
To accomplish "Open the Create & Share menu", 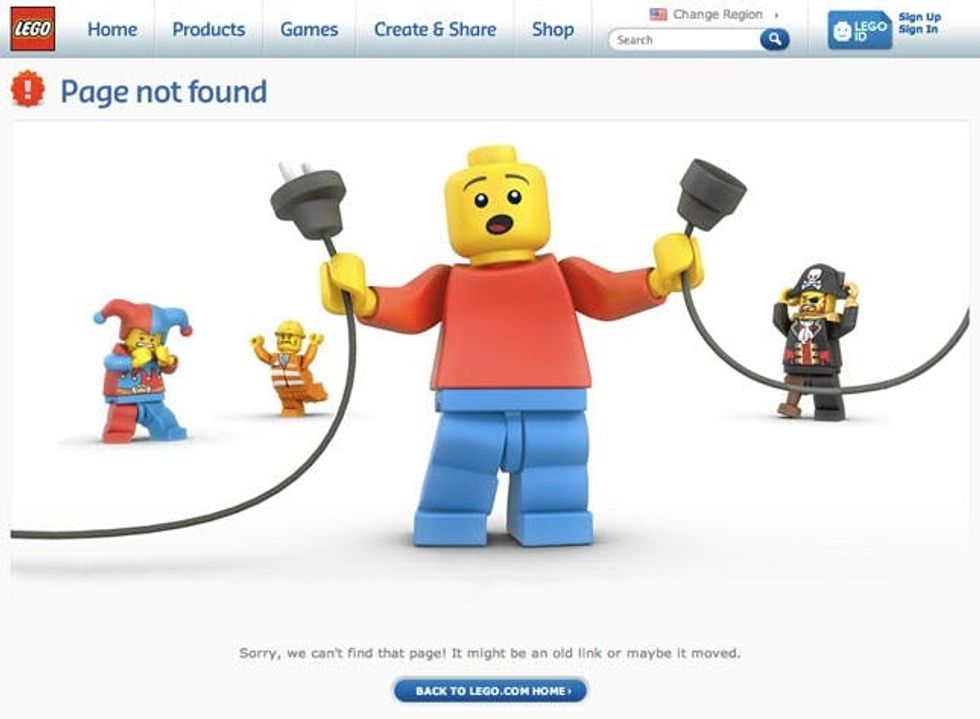I will [435, 29].
